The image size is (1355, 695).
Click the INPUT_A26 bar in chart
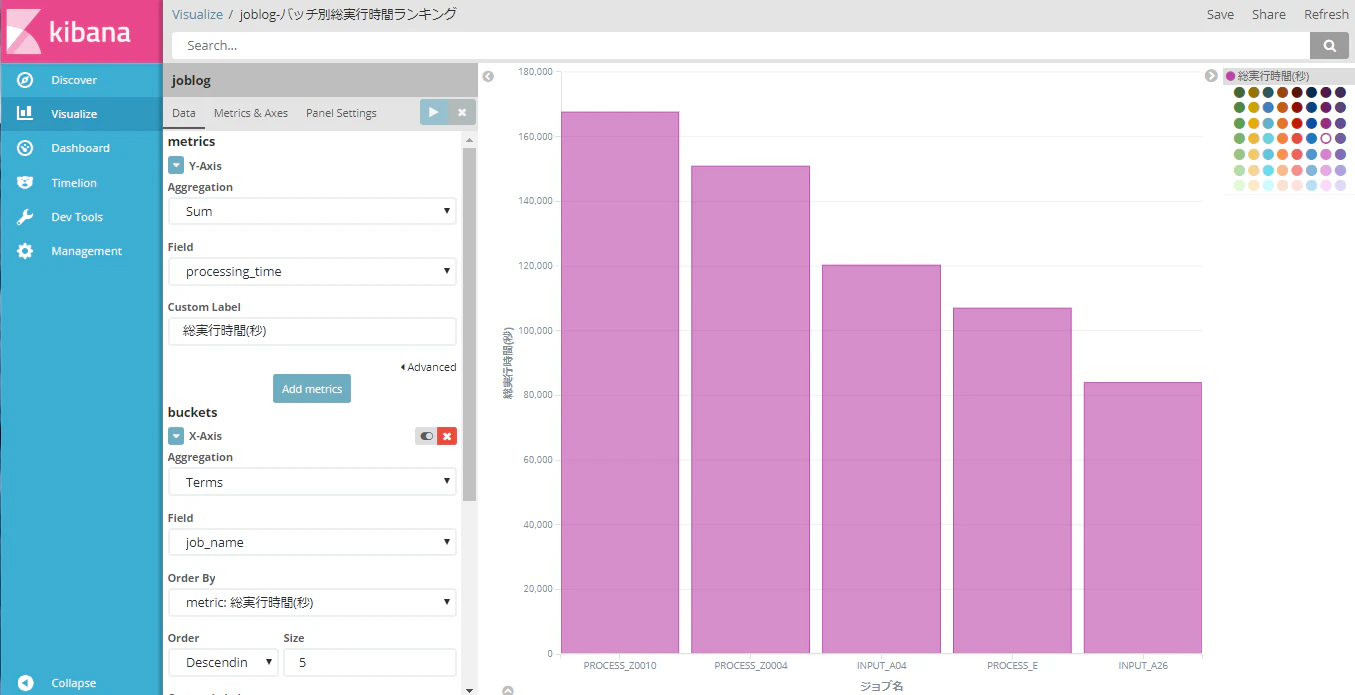pos(1143,518)
